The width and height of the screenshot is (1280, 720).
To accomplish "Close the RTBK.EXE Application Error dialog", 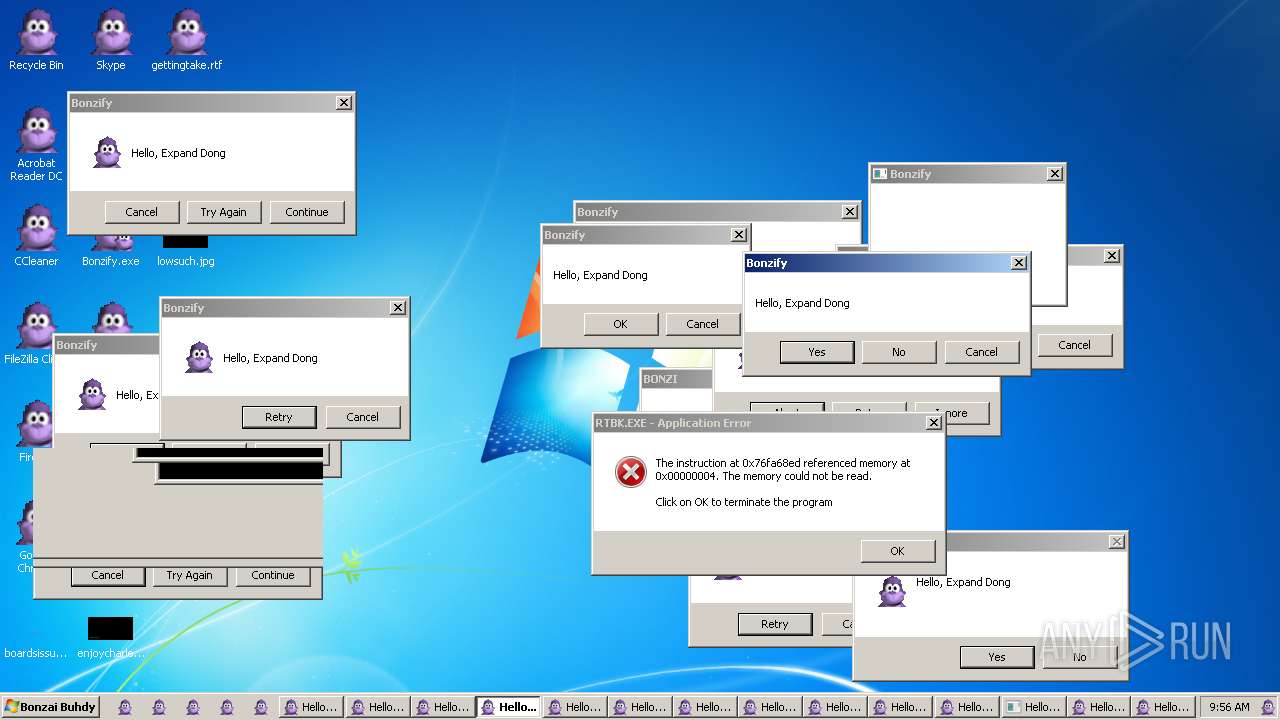I will click(933, 423).
